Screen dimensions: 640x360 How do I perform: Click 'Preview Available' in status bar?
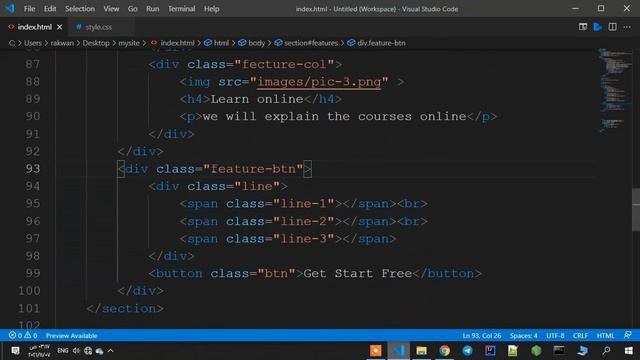click(x=71, y=336)
